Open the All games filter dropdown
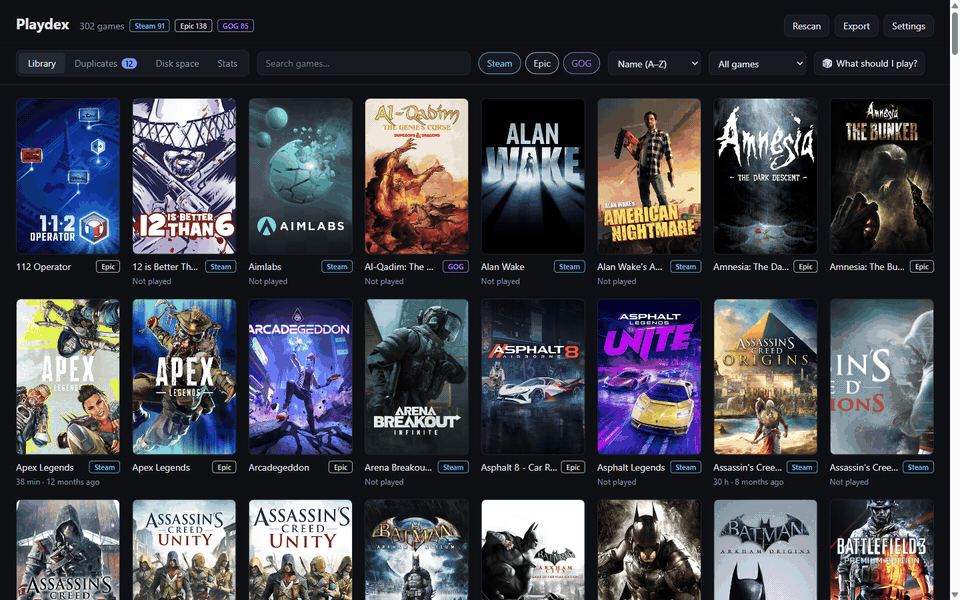960x600 pixels. pos(757,64)
